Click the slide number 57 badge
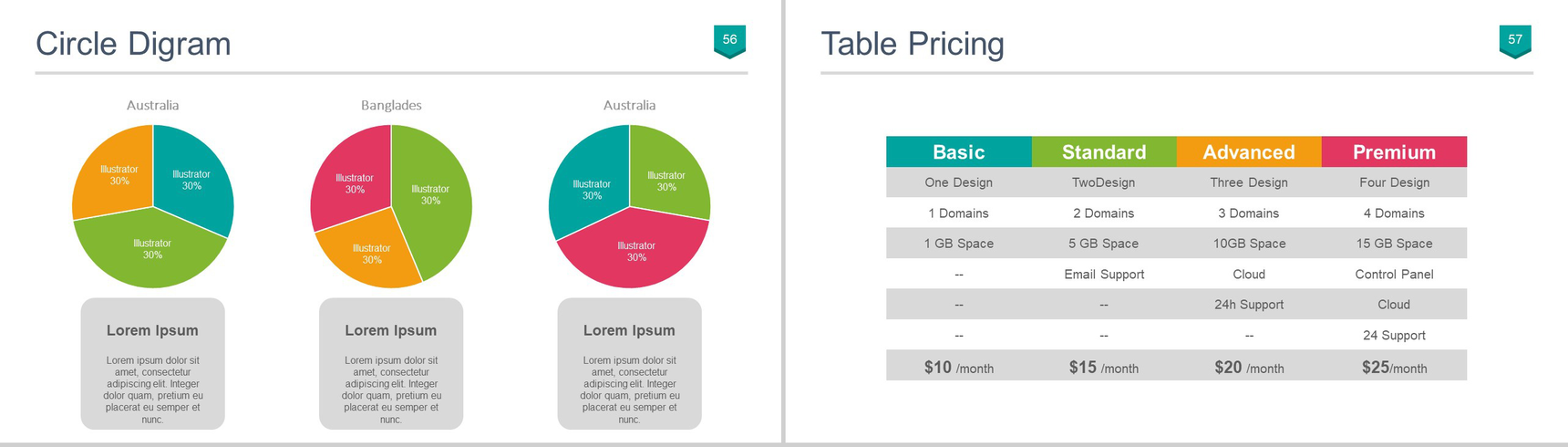This screenshot has width=1568, height=447. coord(1515,41)
